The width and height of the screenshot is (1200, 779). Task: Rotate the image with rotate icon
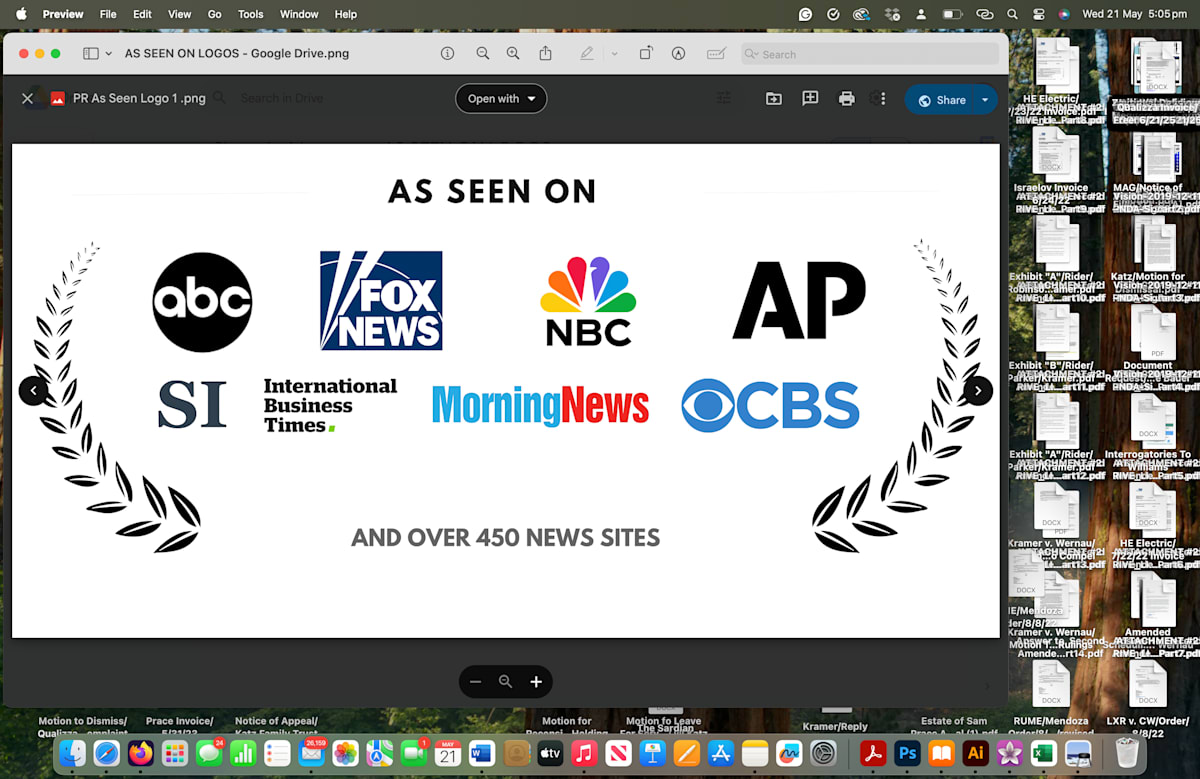(646, 53)
